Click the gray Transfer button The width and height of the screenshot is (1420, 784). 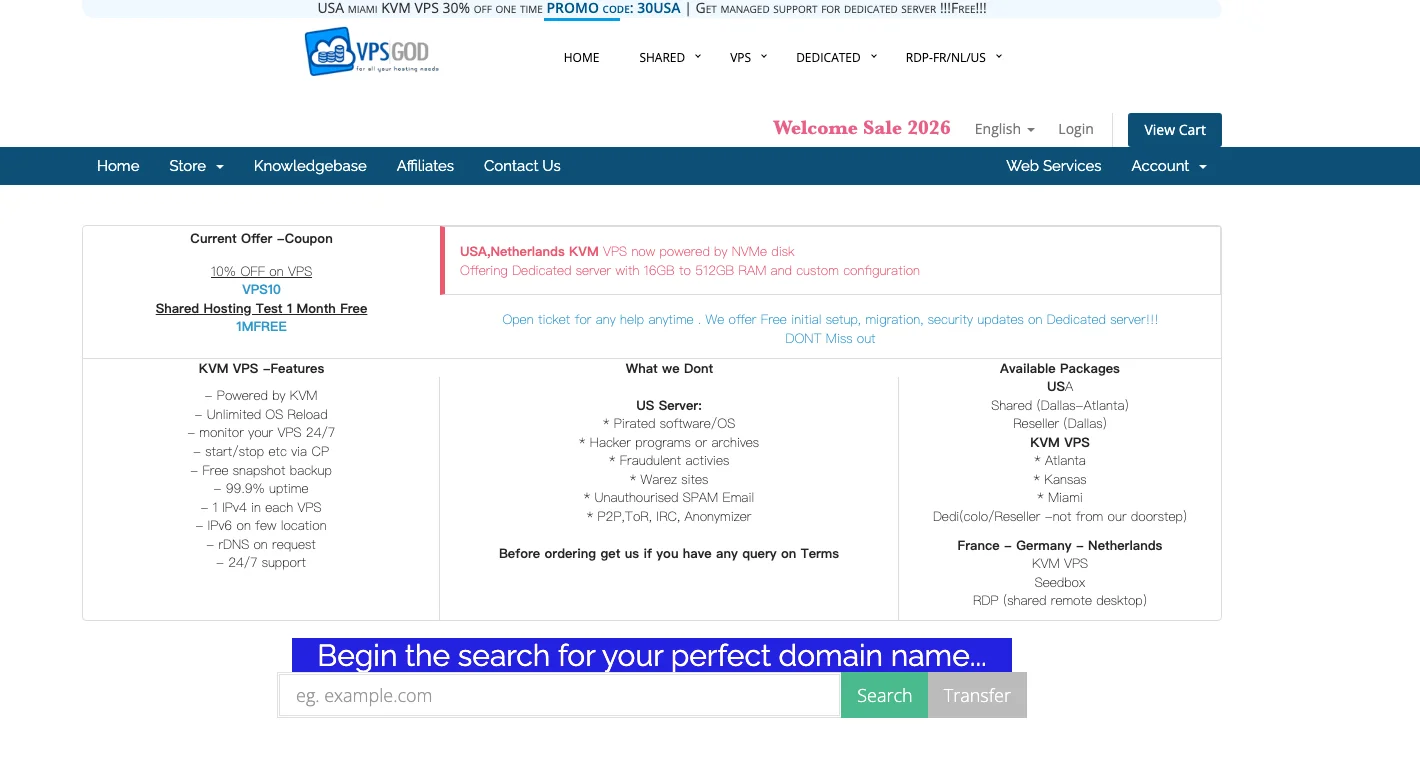point(977,695)
